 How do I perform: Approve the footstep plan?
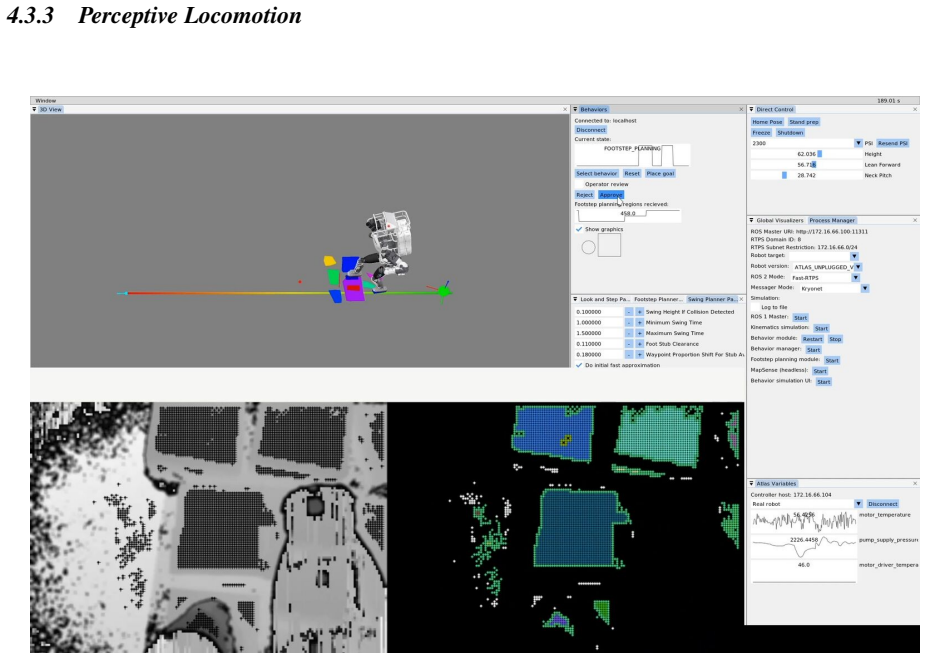611,195
